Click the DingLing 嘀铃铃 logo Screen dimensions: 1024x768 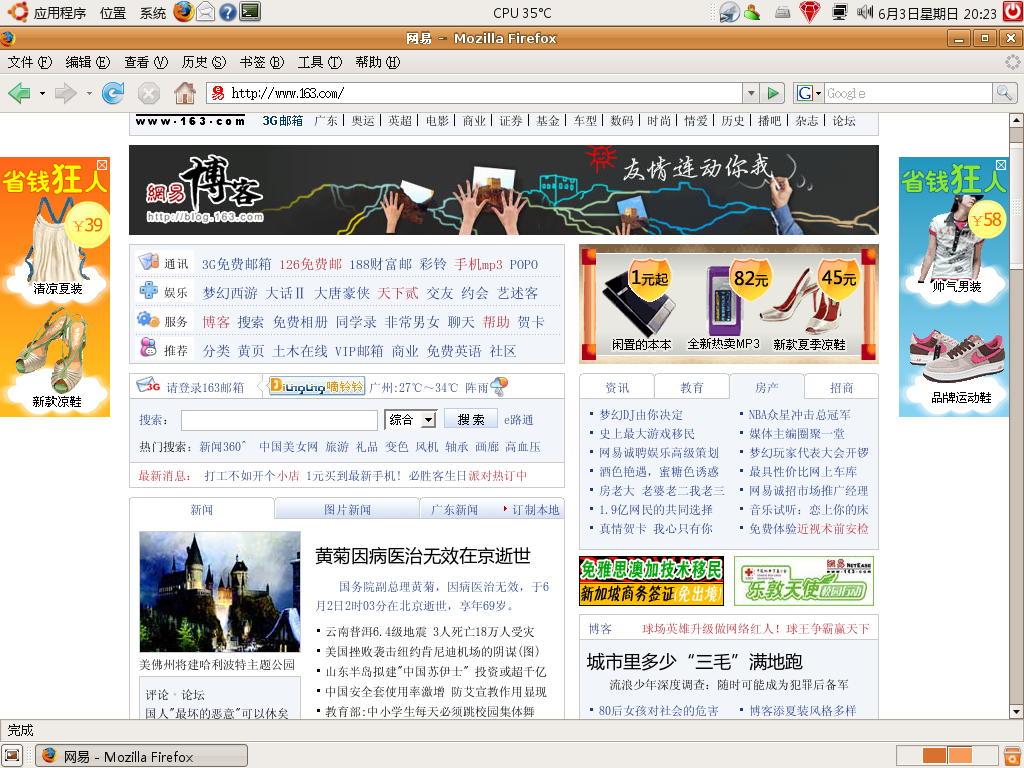[x=317, y=386]
